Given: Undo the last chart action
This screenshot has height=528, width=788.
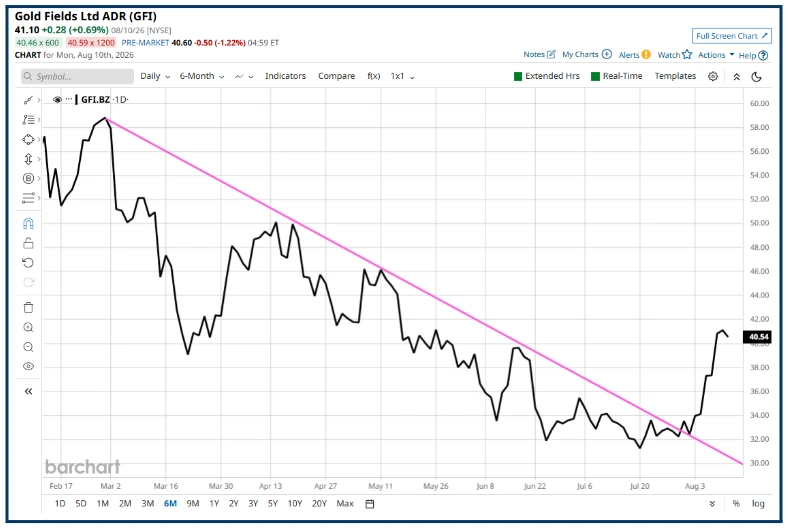Looking at the screenshot, I should coord(28,263).
